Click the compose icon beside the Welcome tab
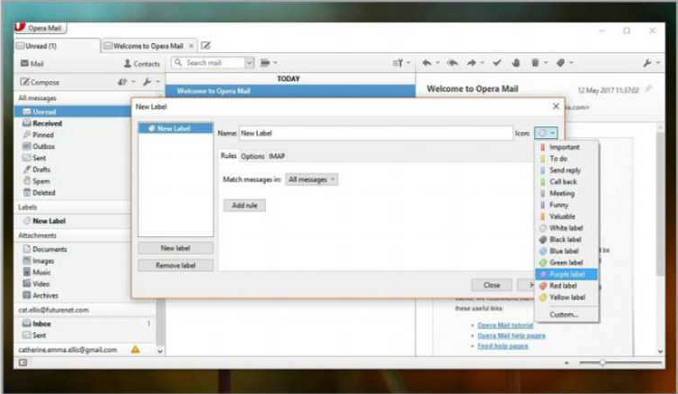The width and height of the screenshot is (678, 394). (x=206, y=45)
